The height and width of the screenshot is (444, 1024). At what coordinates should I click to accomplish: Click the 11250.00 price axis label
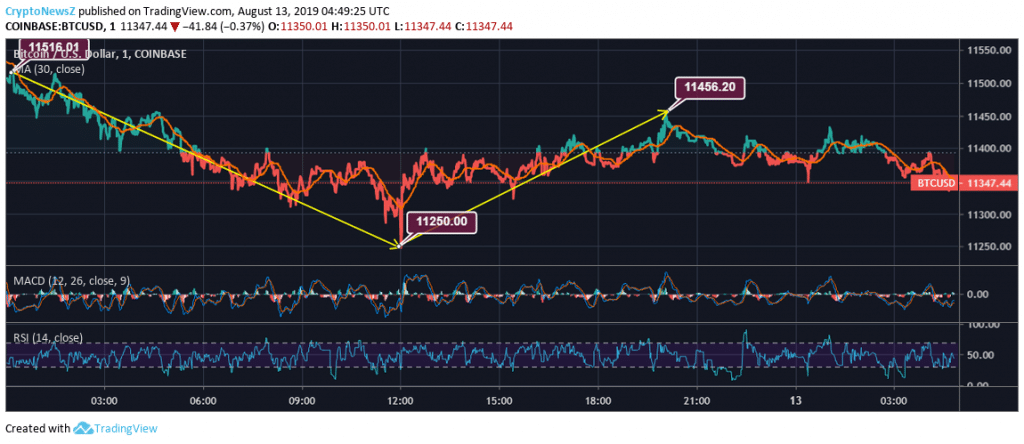point(990,247)
